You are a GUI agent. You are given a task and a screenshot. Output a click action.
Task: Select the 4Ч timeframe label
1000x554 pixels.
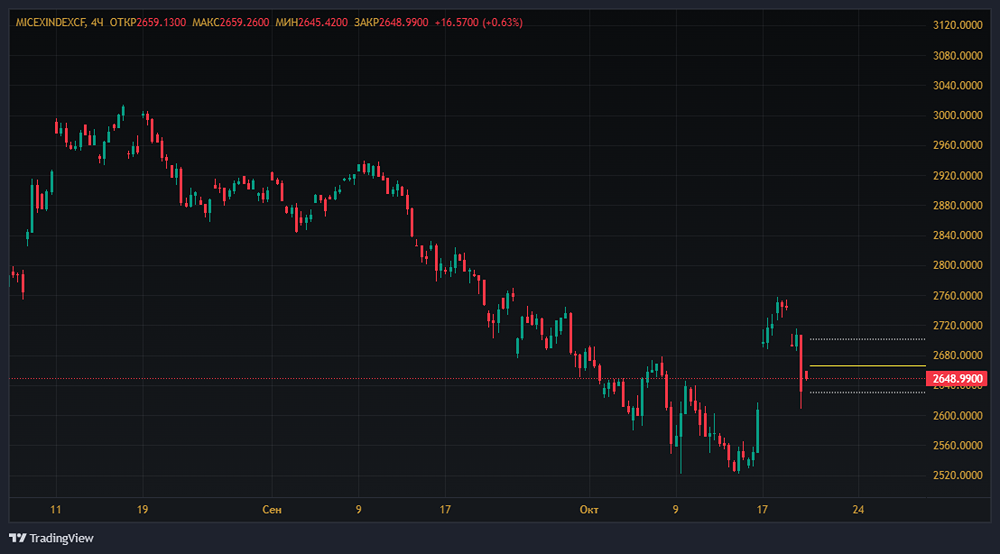pos(97,22)
